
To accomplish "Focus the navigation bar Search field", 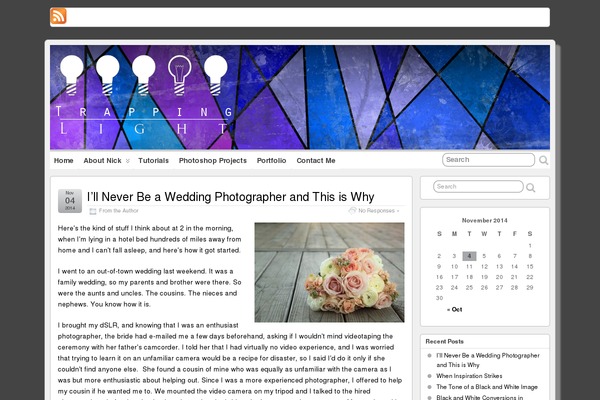I will [488, 160].
